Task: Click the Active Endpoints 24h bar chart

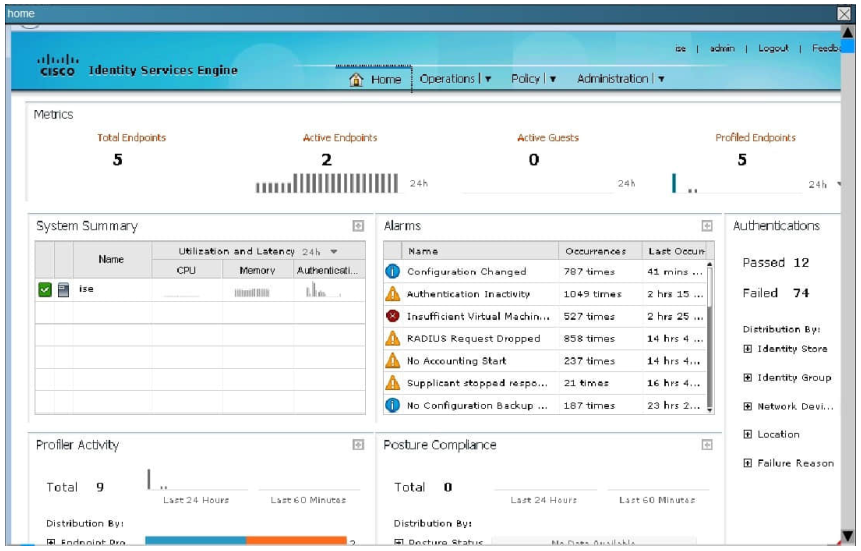Action: click(327, 183)
